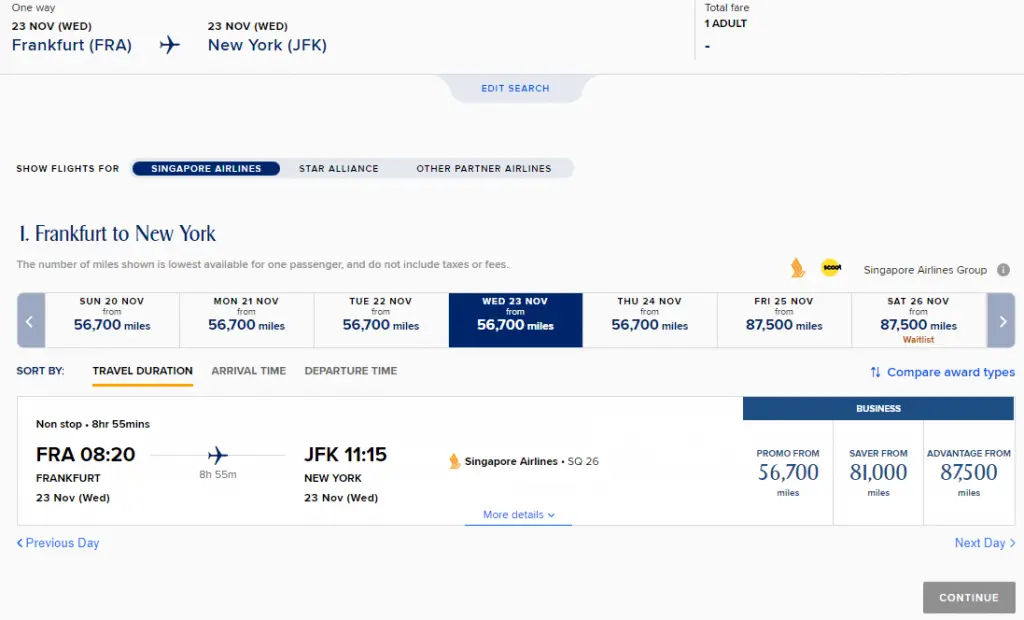1024x620 pixels.
Task: Switch to Star Alliance flights
Action: tap(338, 169)
